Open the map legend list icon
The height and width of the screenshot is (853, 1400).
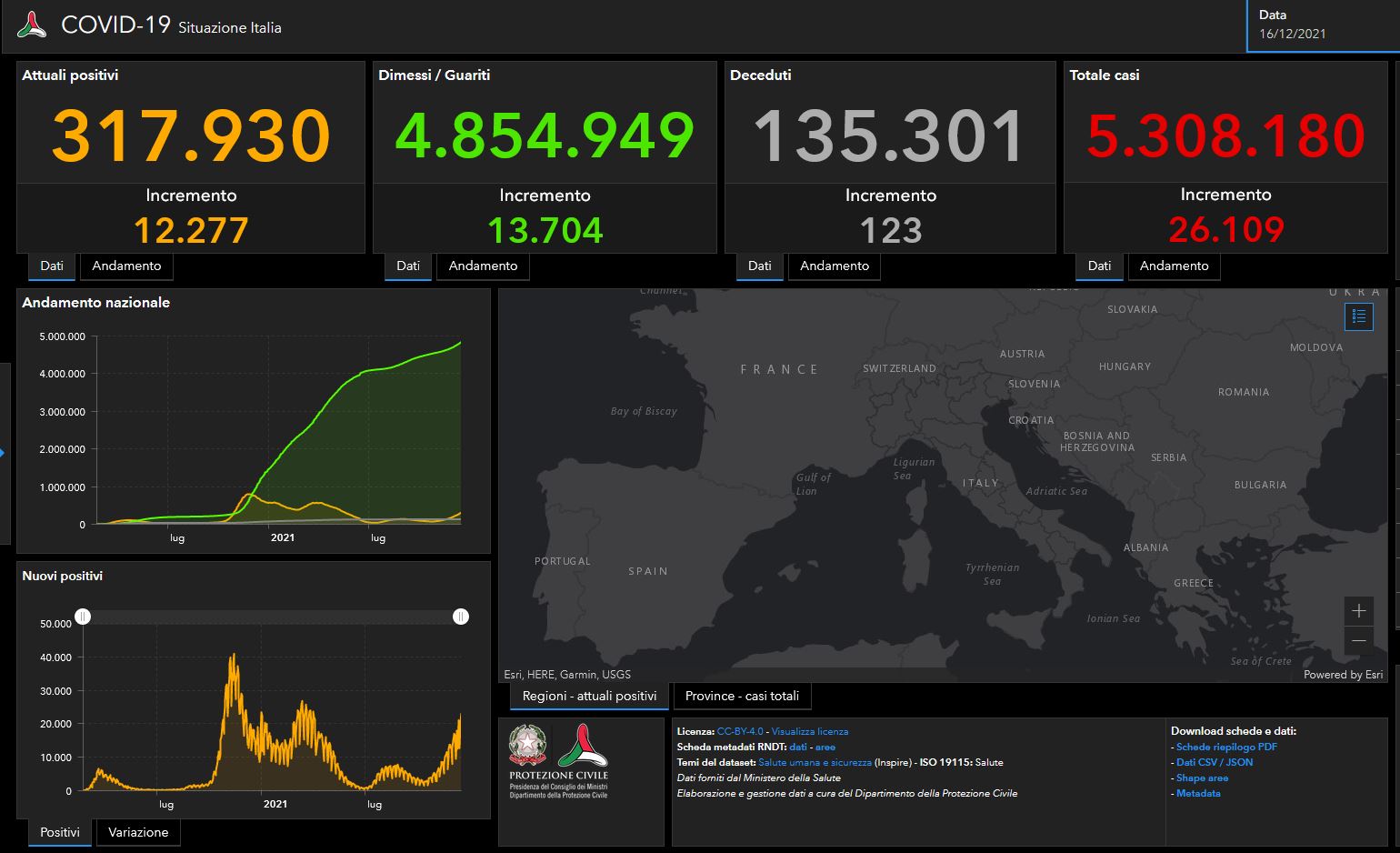1359,316
